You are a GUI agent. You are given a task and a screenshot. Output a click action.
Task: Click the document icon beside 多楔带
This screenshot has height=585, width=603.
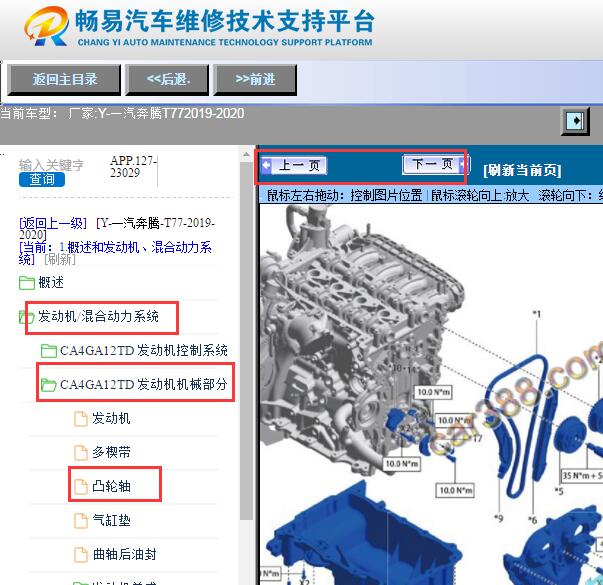point(81,453)
